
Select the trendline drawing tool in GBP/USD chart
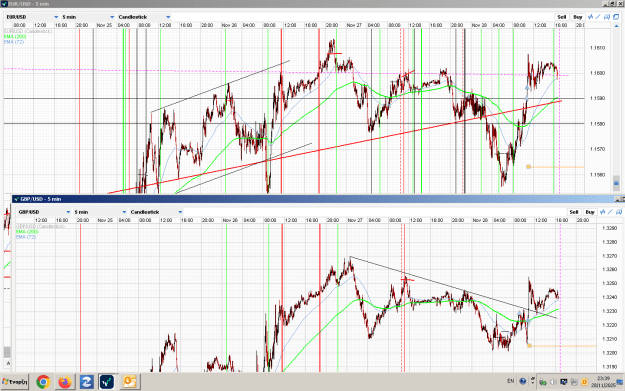click(610, 212)
